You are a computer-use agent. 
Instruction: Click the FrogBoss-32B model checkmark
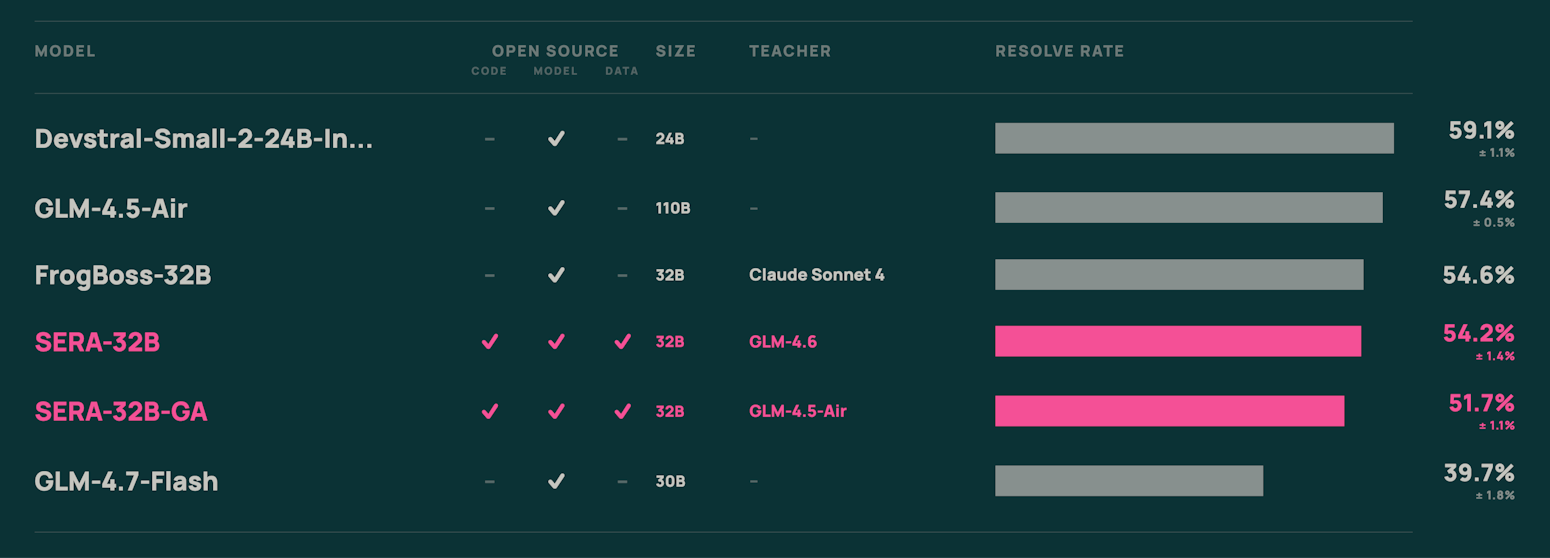tap(556, 275)
